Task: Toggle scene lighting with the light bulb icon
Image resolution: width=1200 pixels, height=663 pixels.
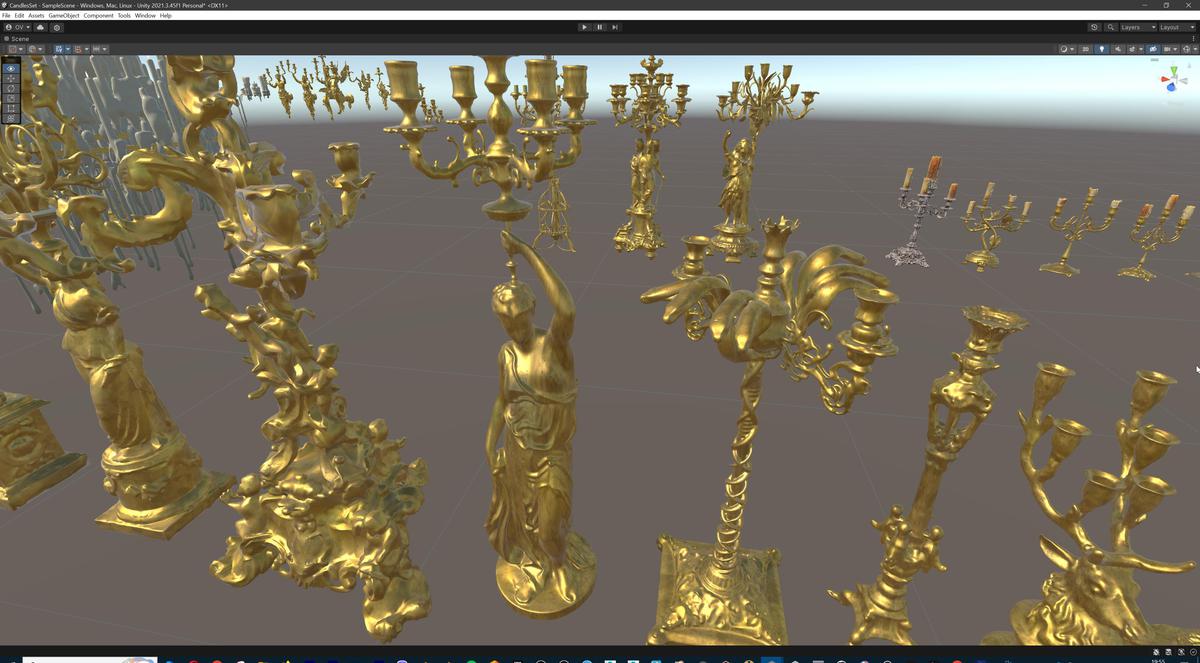Action: click(x=1102, y=48)
